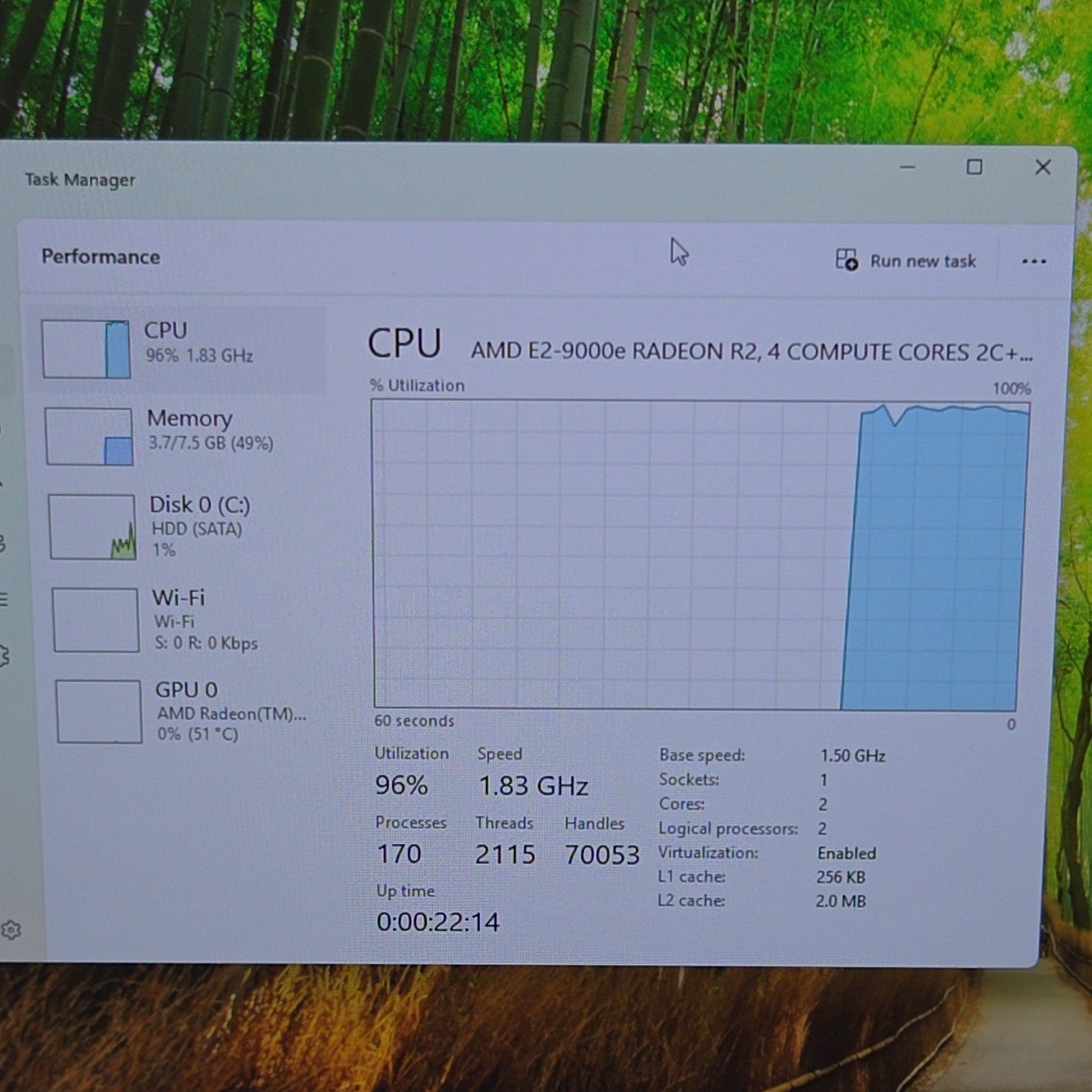Click the Performance page heading
Viewport: 1092px width, 1092px height.
point(100,256)
